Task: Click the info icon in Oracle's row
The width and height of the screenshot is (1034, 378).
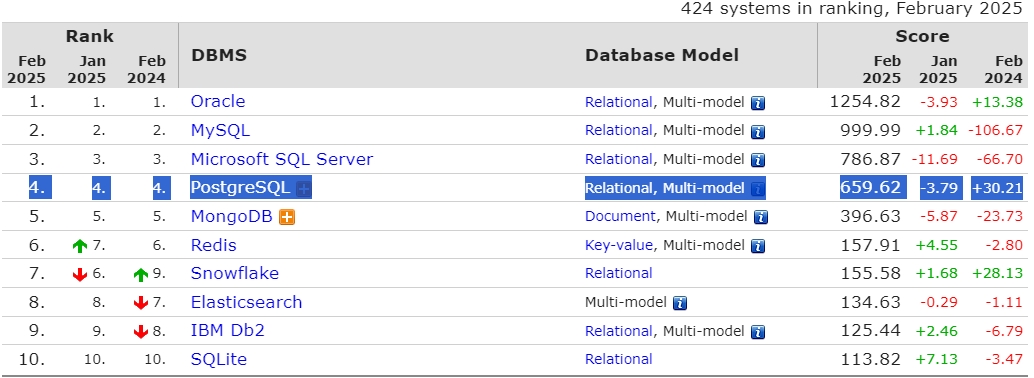Action: (758, 103)
